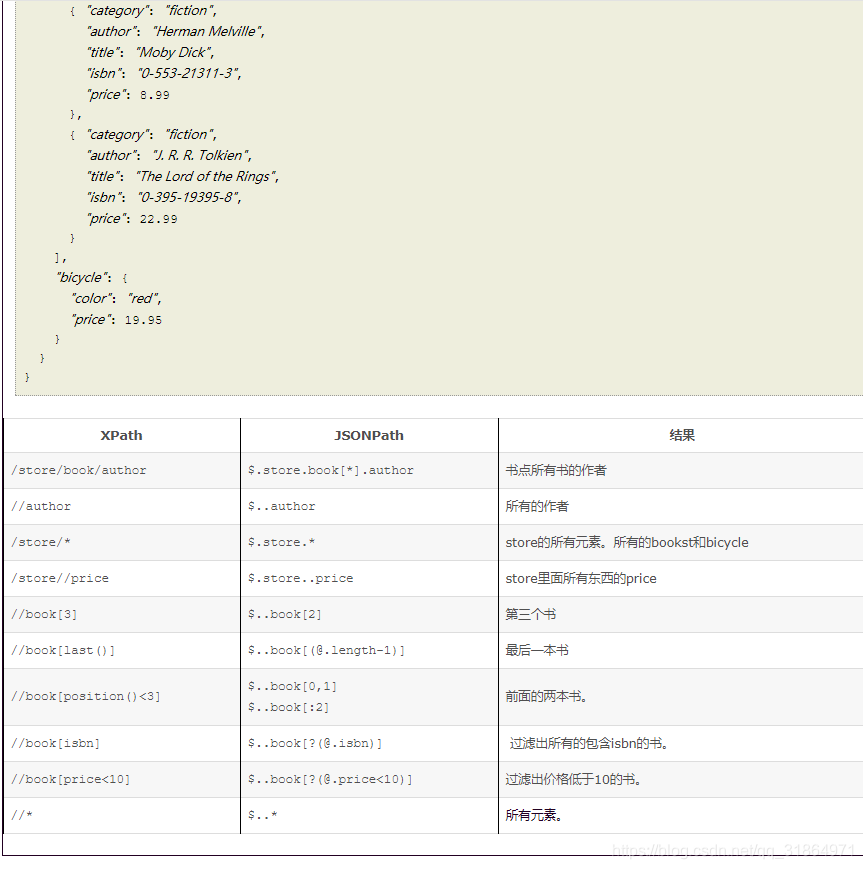Viewport: 863px width, 869px height.
Task: Click the store的所有元素 result description
Action: pos(626,543)
